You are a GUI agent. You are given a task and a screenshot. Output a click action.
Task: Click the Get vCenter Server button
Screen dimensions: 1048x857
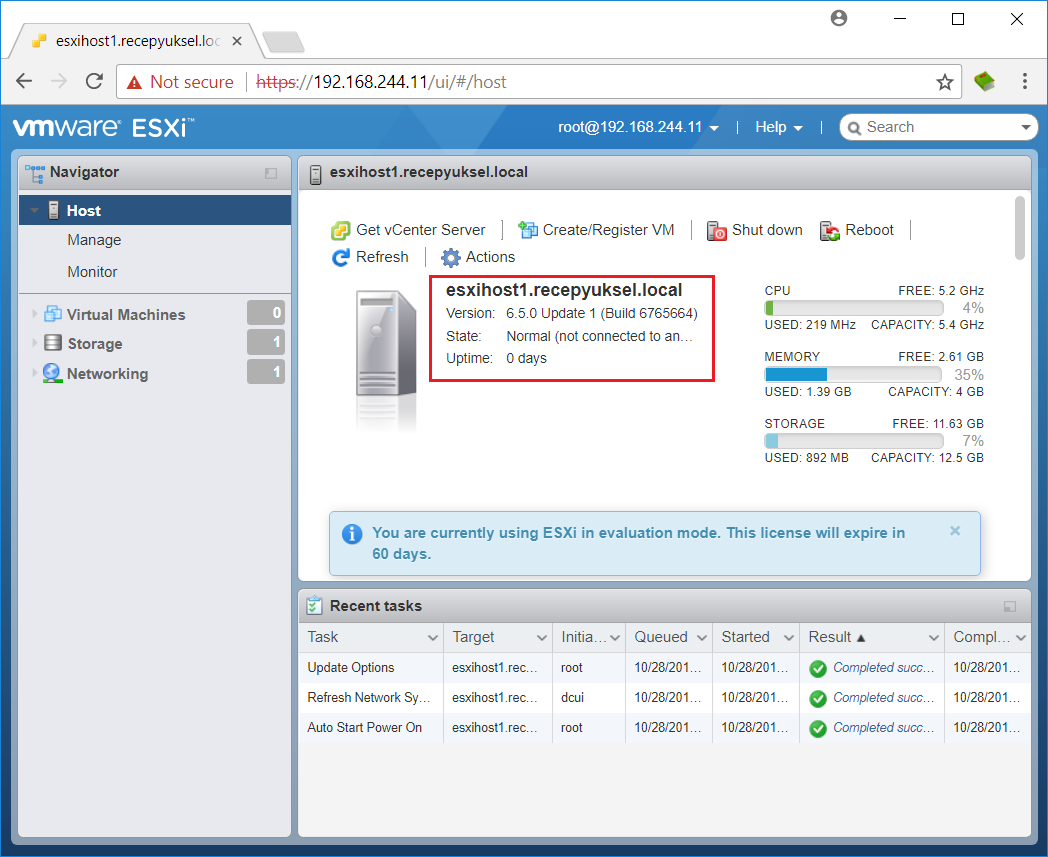tap(408, 231)
